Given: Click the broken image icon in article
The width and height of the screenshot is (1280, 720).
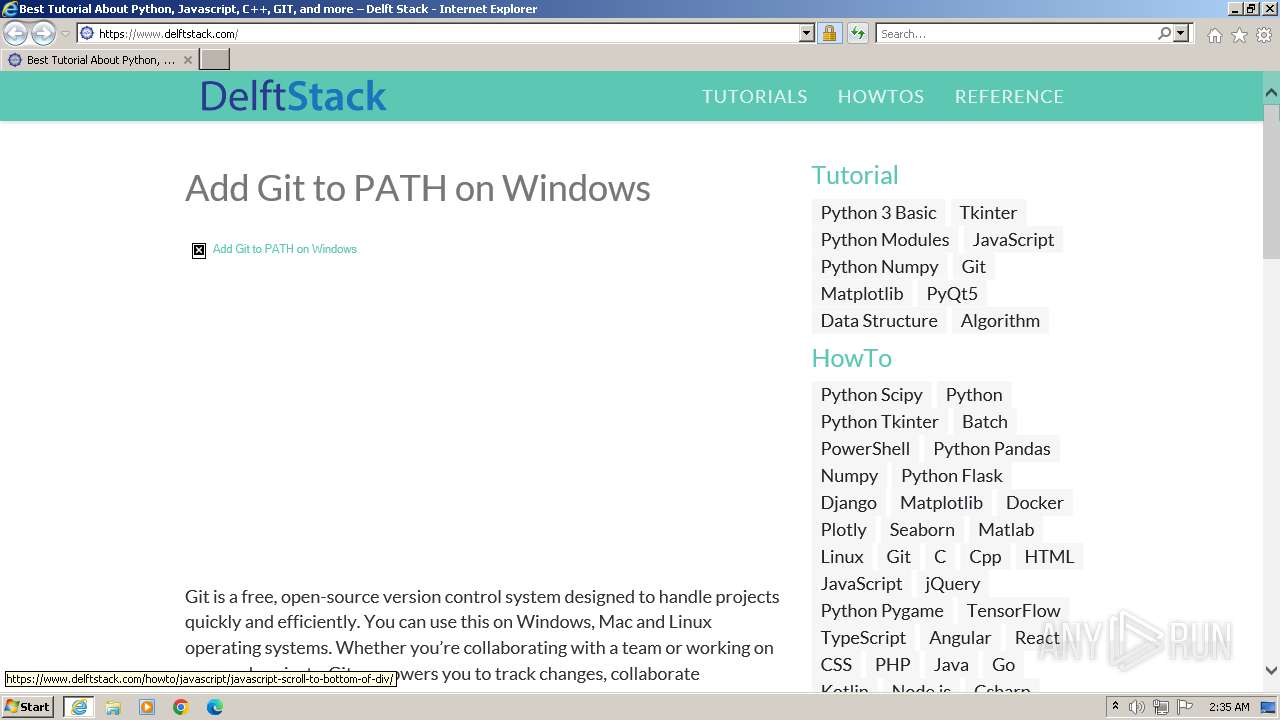Looking at the screenshot, I should pos(199,250).
